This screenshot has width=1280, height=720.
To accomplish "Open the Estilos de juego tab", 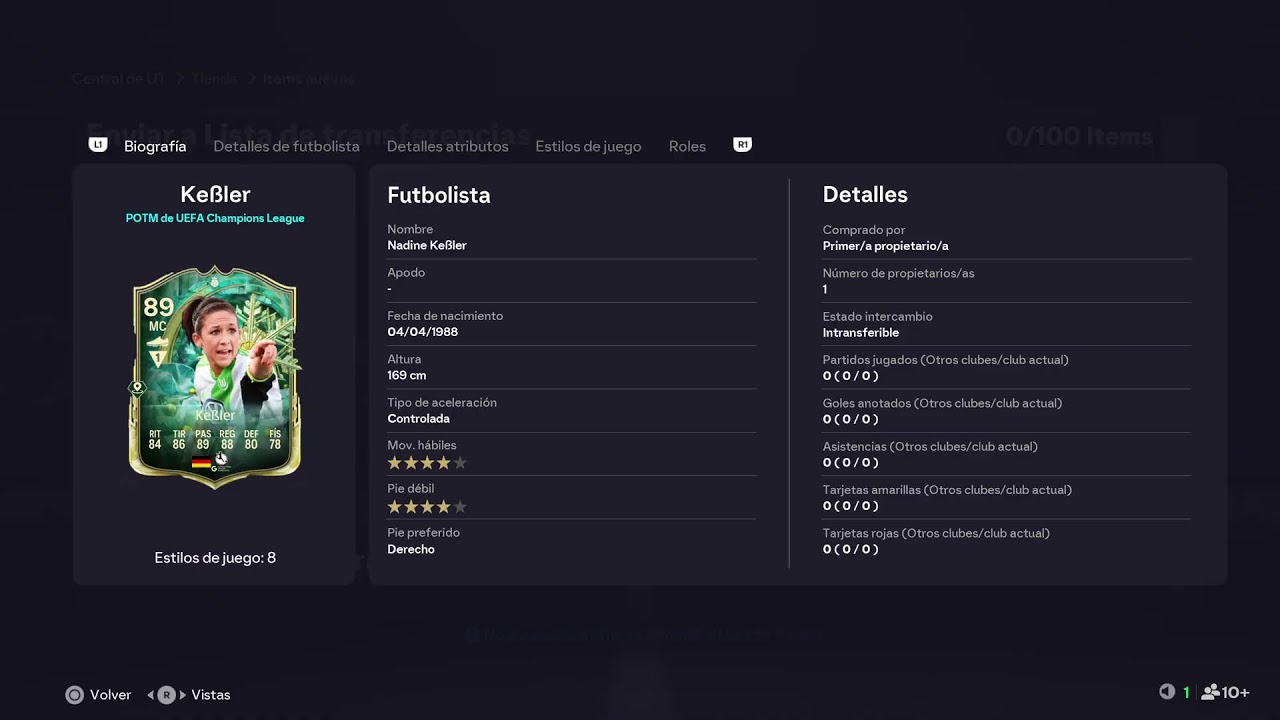I will [588, 146].
